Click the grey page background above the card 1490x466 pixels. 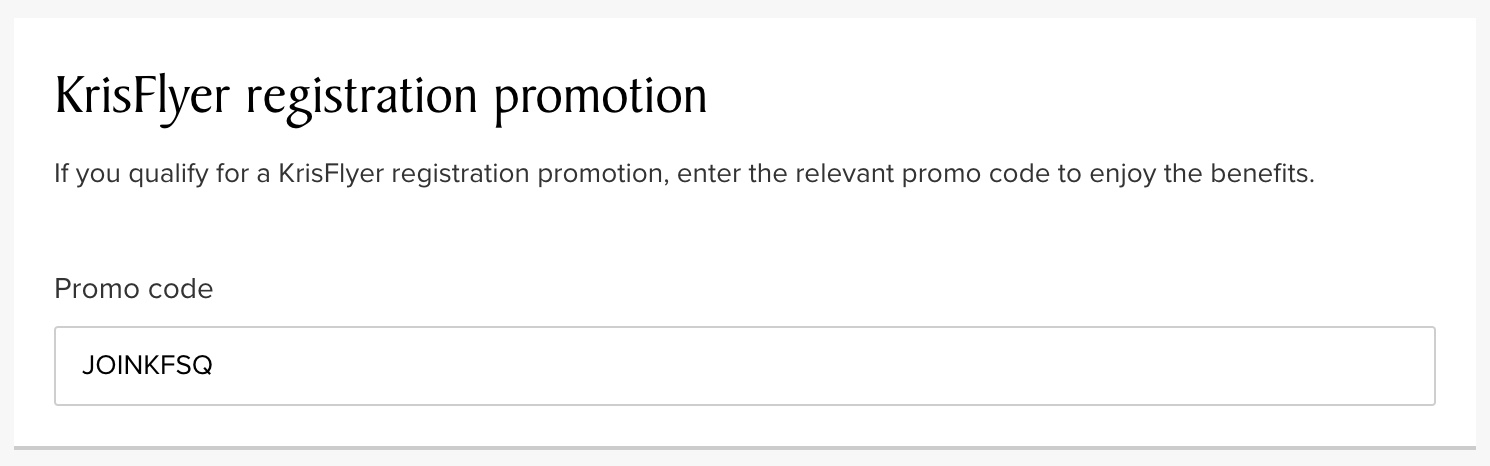(744, 7)
